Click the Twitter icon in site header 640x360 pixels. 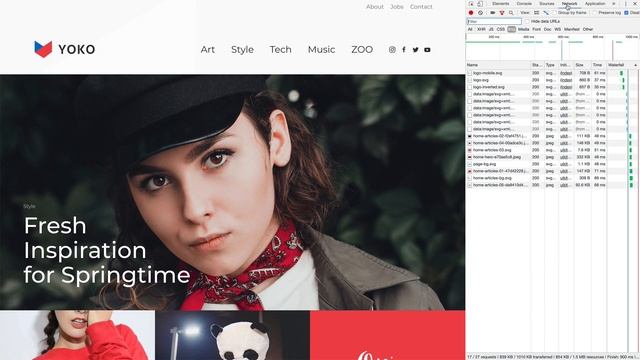(x=416, y=50)
